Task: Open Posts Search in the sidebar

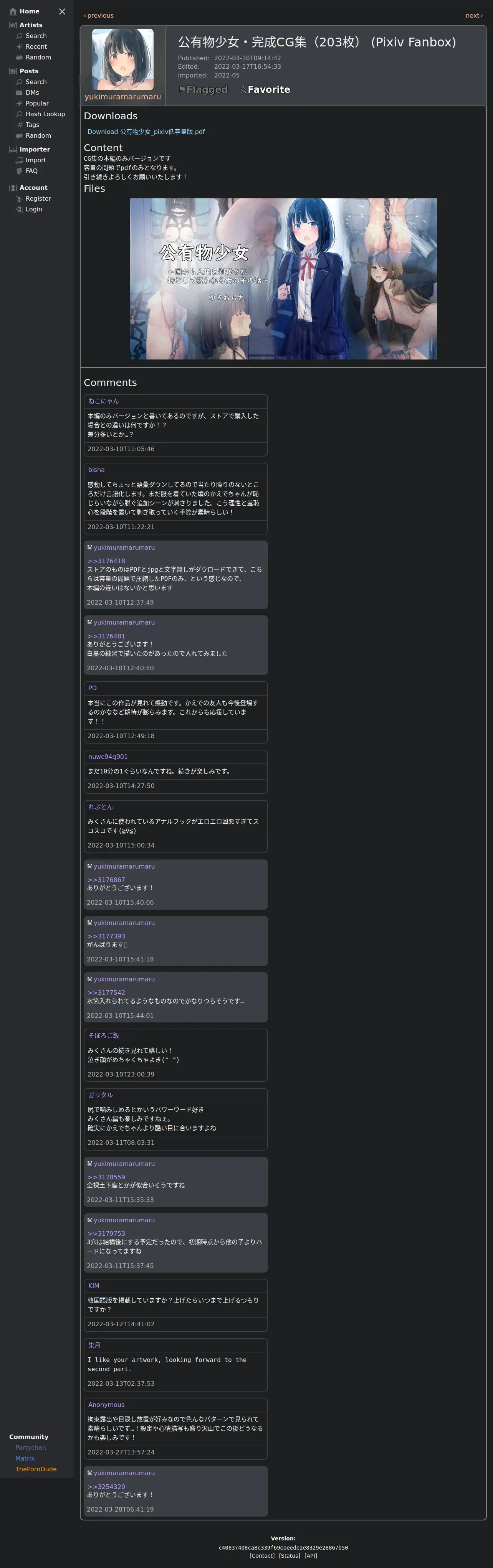Action: pos(36,82)
